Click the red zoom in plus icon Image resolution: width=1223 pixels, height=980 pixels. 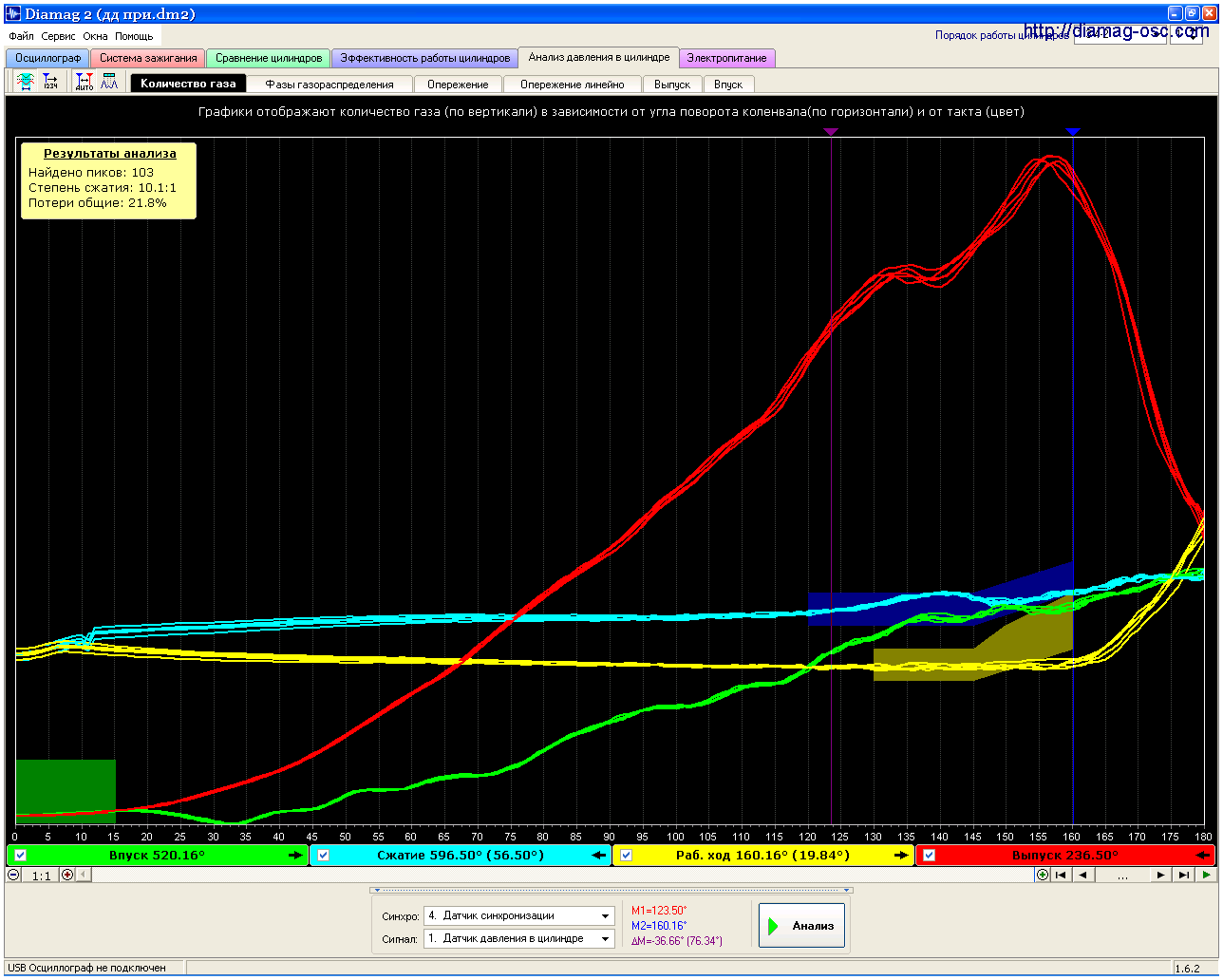[67, 875]
